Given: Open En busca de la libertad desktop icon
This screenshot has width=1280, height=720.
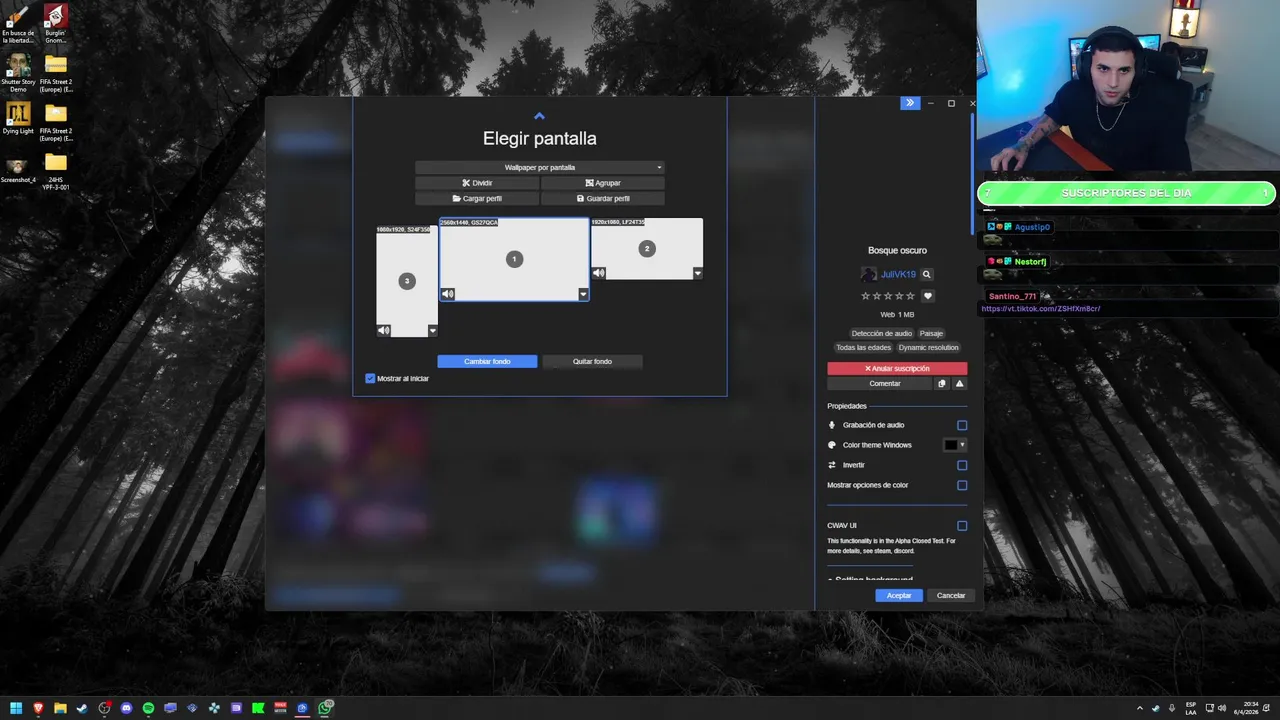Looking at the screenshot, I should click(18, 24).
